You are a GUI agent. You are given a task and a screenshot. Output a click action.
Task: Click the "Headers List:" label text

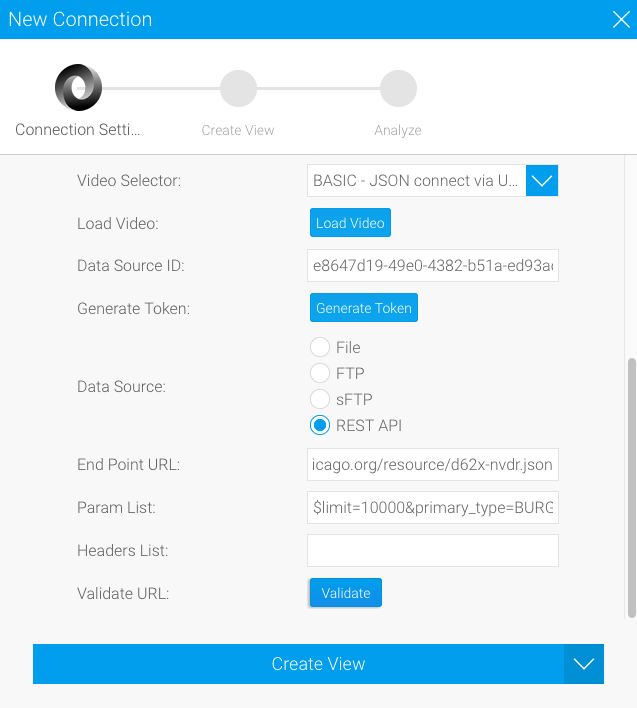click(123, 550)
